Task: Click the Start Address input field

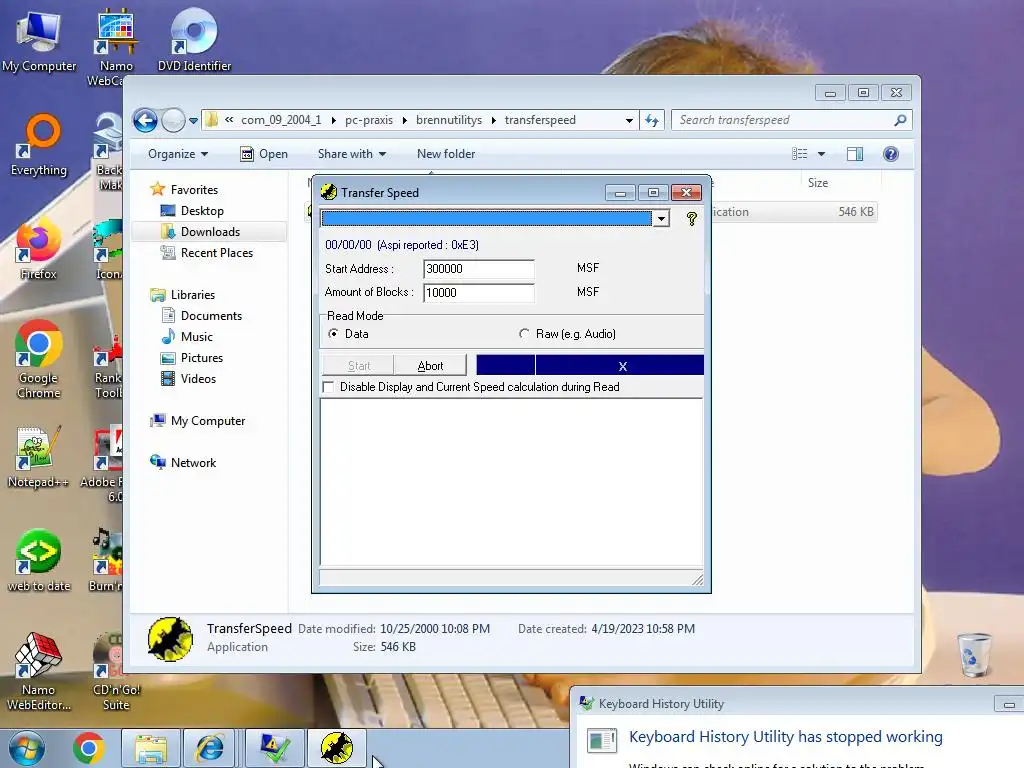Action: click(479, 268)
